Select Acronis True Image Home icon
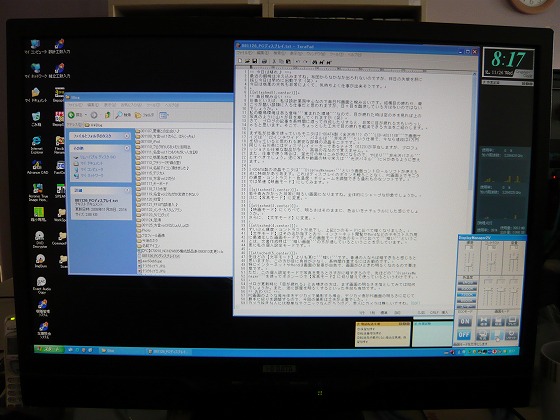Screen dimensions: 560x420 [x=38, y=192]
